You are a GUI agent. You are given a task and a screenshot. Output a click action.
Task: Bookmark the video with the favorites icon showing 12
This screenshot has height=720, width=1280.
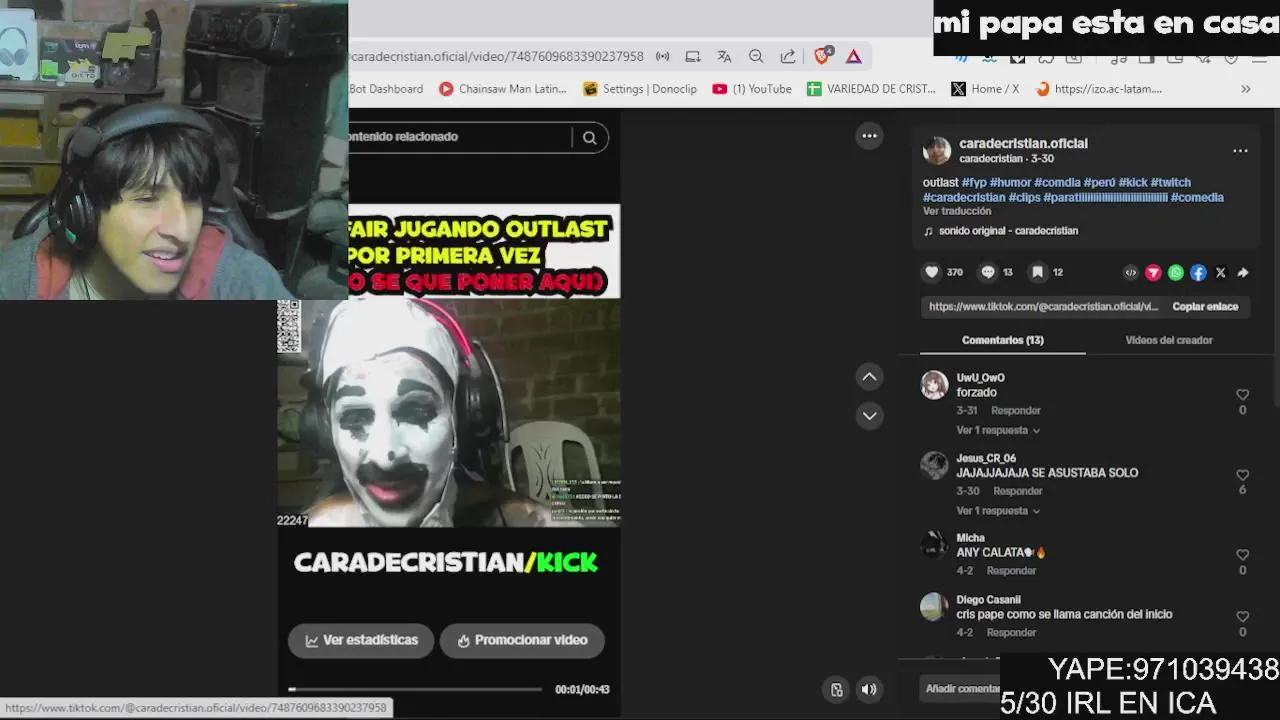1038,272
